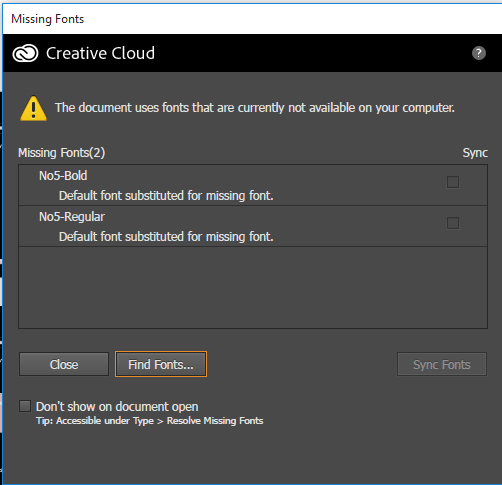
Task: Click the fonts not available warning message
Action: pos(255,108)
